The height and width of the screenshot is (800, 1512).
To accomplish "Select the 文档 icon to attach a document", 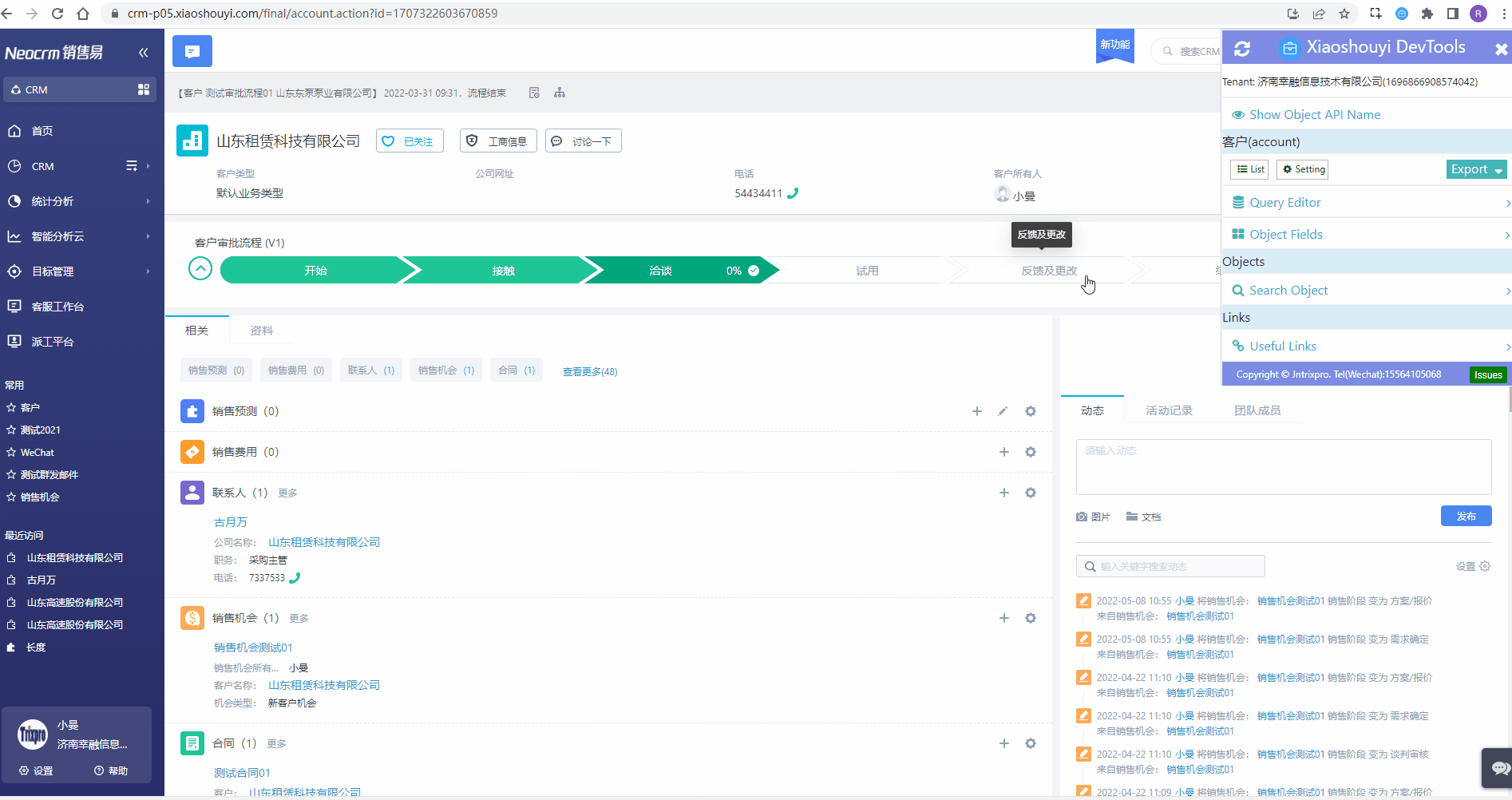I will [1131, 516].
